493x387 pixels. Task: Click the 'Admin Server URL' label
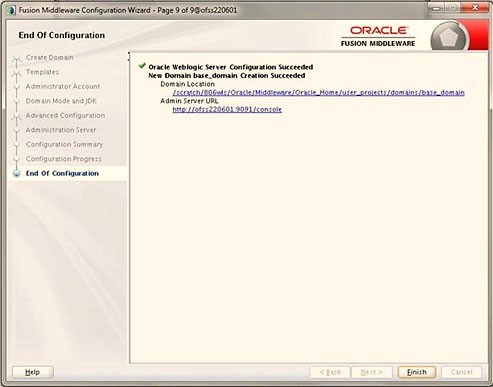coord(189,101)
